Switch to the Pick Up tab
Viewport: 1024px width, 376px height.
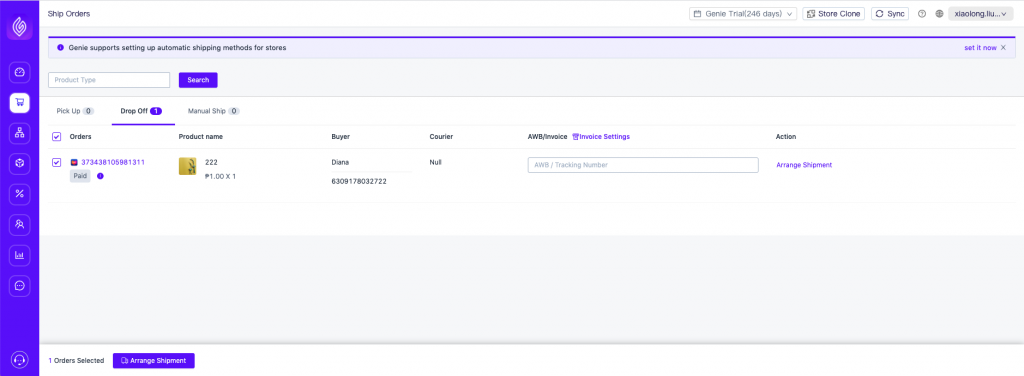[x=75, y=111]
